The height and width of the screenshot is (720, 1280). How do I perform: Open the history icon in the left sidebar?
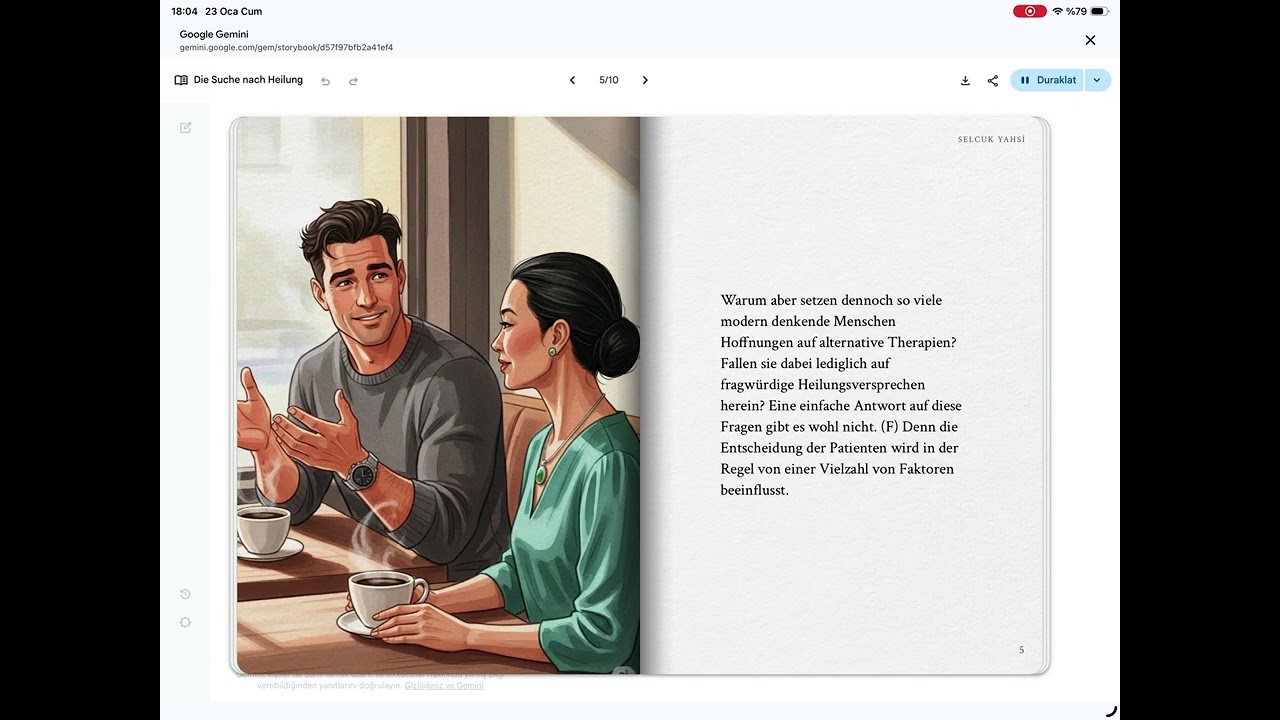click(185, 594)
